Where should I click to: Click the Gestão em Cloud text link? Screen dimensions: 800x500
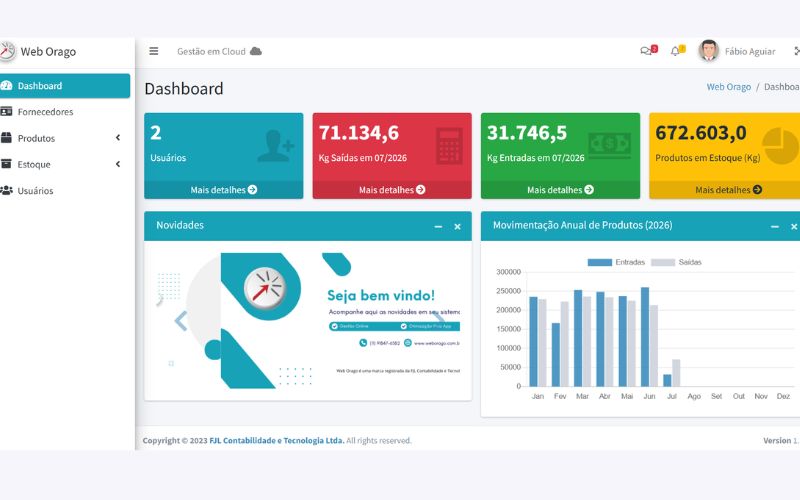coord(211,51)
